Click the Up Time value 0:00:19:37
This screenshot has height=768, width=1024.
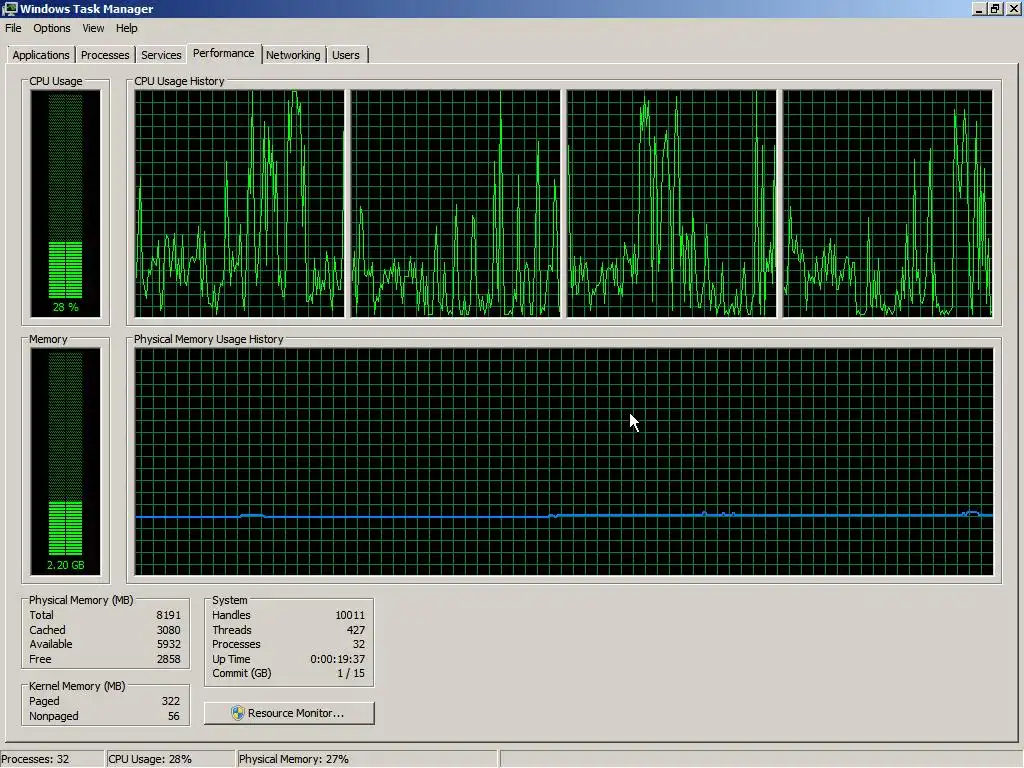338,660
